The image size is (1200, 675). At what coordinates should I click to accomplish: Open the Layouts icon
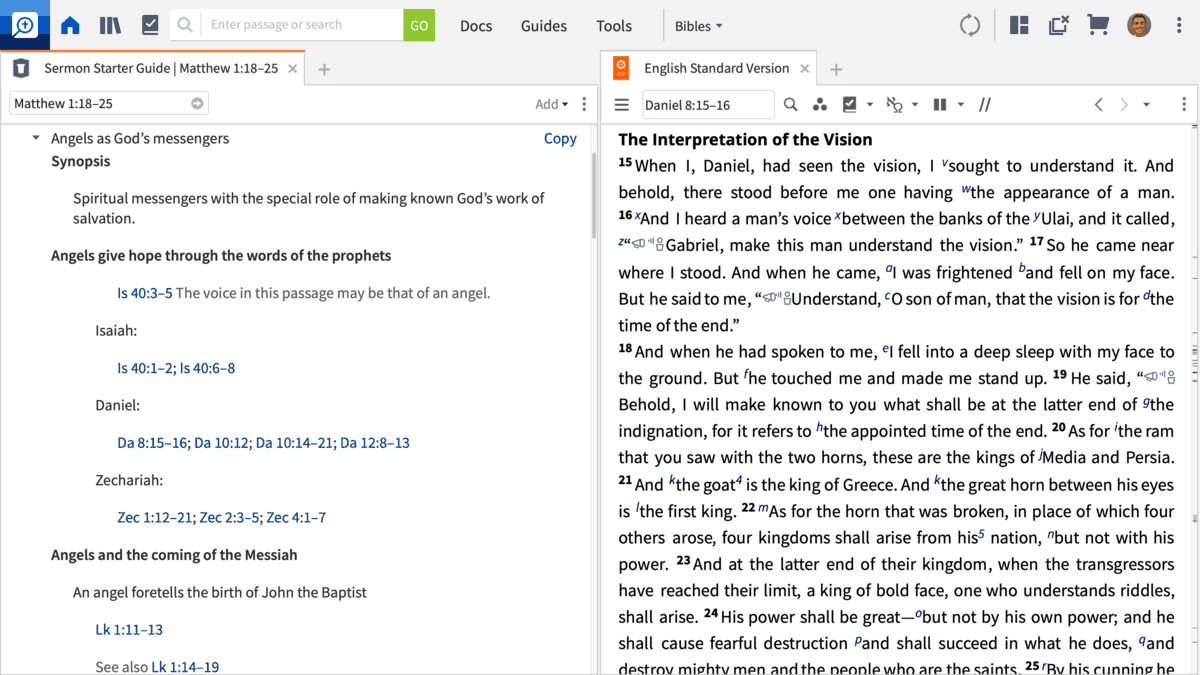point(1019,26)
